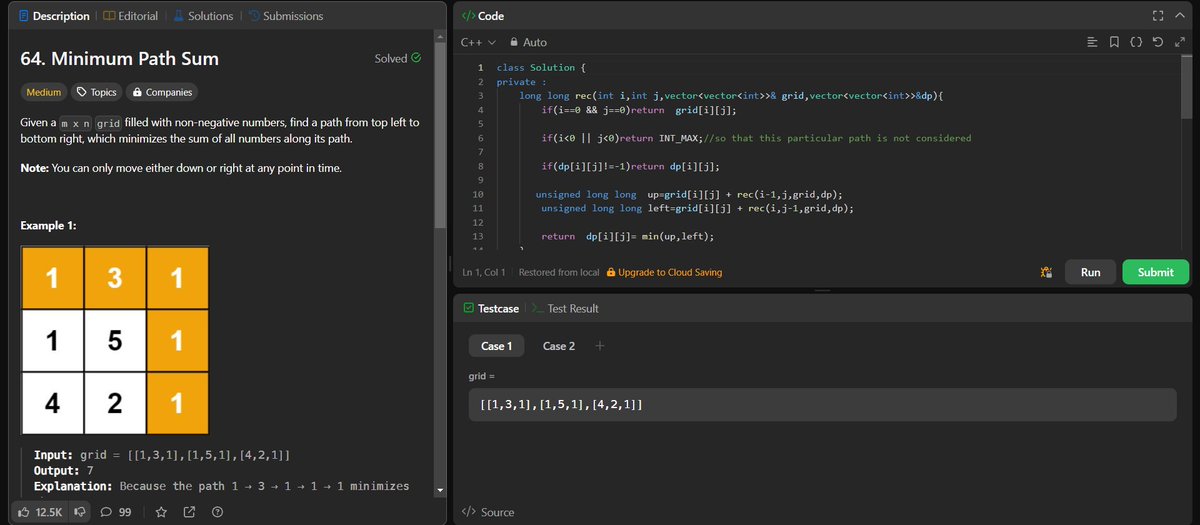This screenshot has width=1200, height=525.
Task: Click Restored from local status text
Action: pos(559,272)
